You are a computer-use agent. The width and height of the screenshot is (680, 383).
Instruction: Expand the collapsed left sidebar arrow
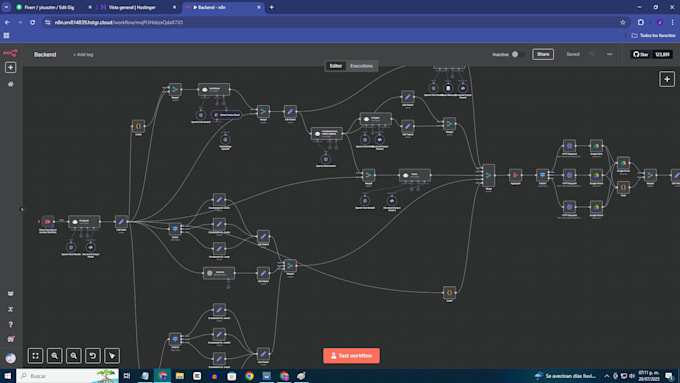(22, 210)
